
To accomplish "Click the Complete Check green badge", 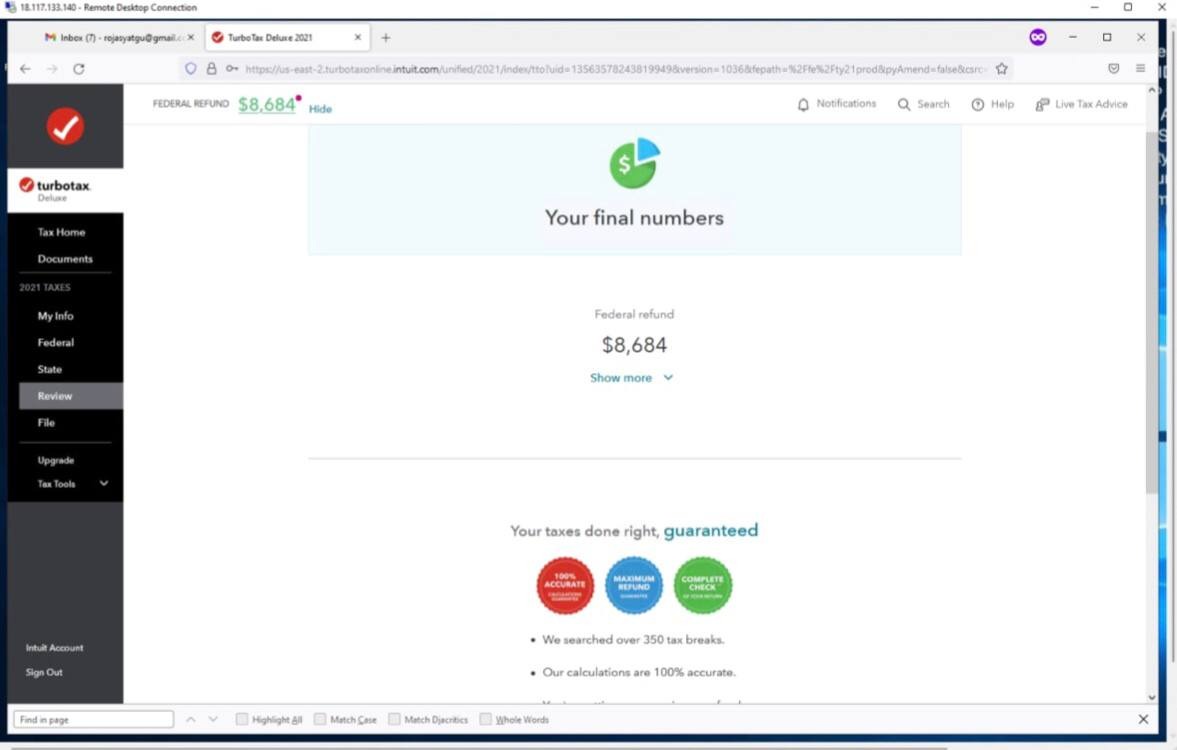I will point(703,586).
